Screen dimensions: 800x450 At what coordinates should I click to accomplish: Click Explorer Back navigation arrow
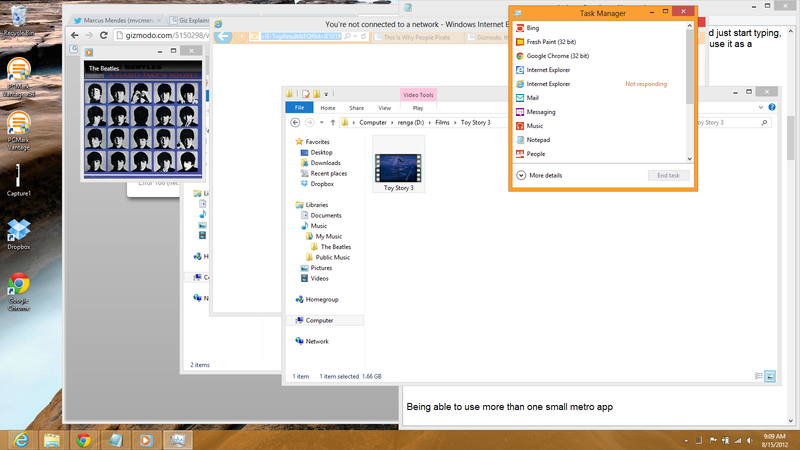[x=295, y=122]
